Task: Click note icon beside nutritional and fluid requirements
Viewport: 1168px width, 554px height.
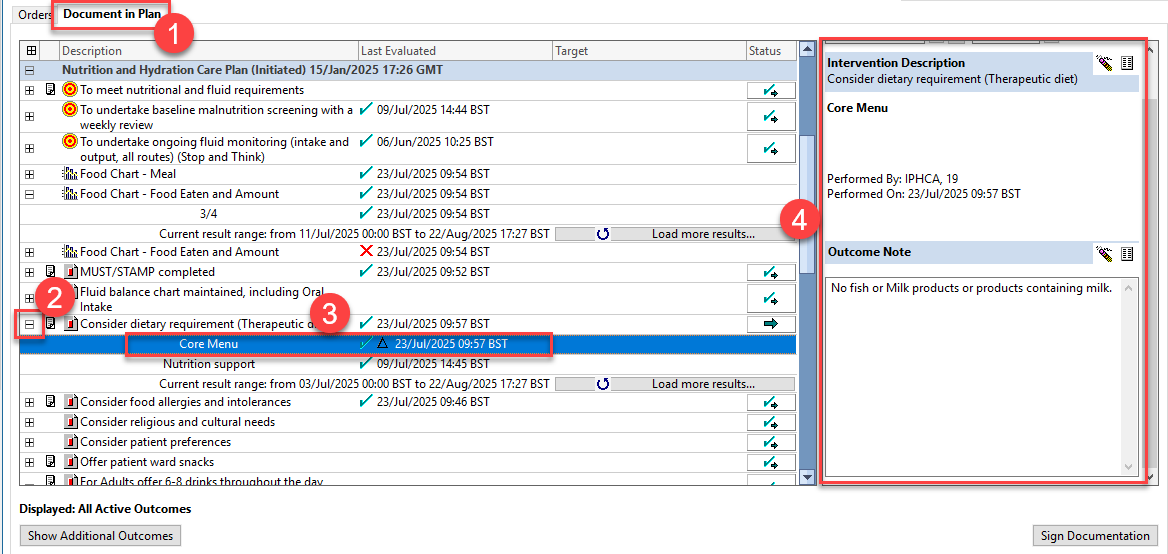Action: pos(51,90)
